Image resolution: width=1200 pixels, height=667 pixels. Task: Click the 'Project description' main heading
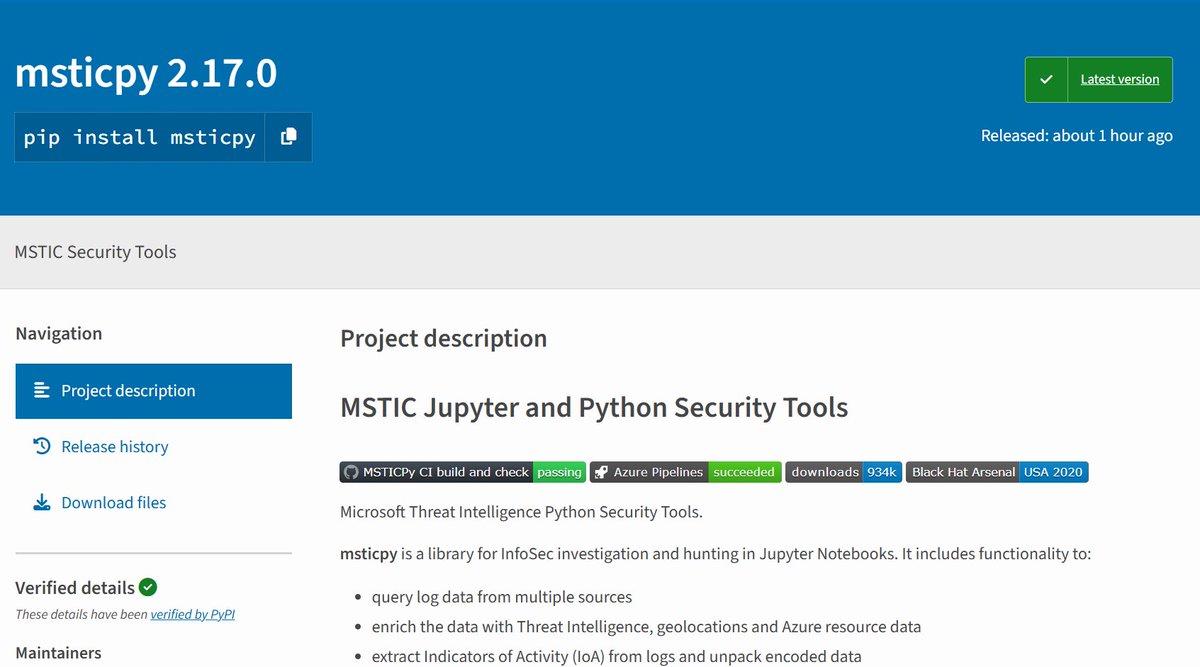click(444, 338)
